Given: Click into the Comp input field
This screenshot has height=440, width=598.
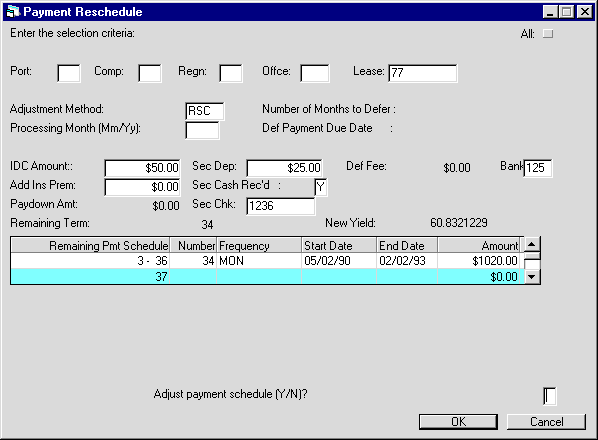Looking at the screenshot, I should (150, 73).
